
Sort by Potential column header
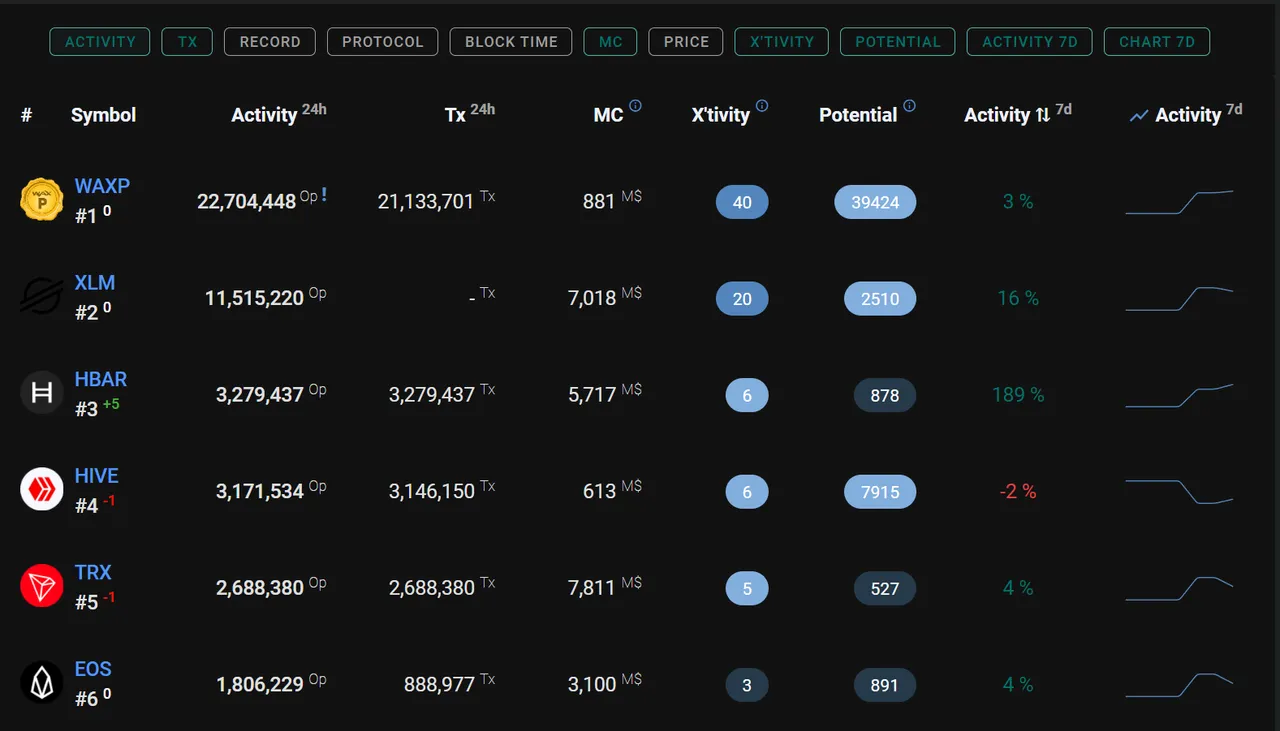[x=858, y=115]
